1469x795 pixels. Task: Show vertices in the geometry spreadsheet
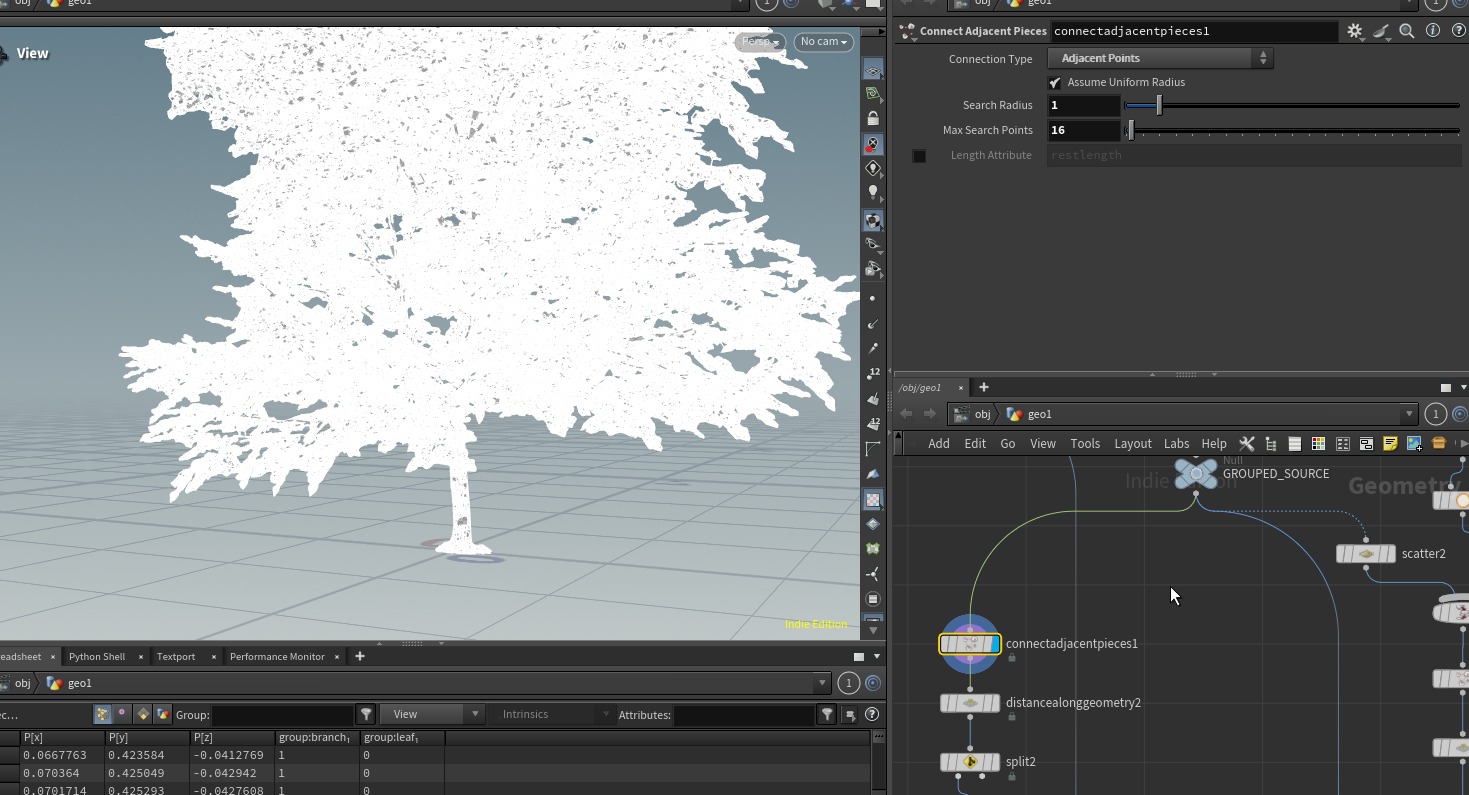point(123,714)
